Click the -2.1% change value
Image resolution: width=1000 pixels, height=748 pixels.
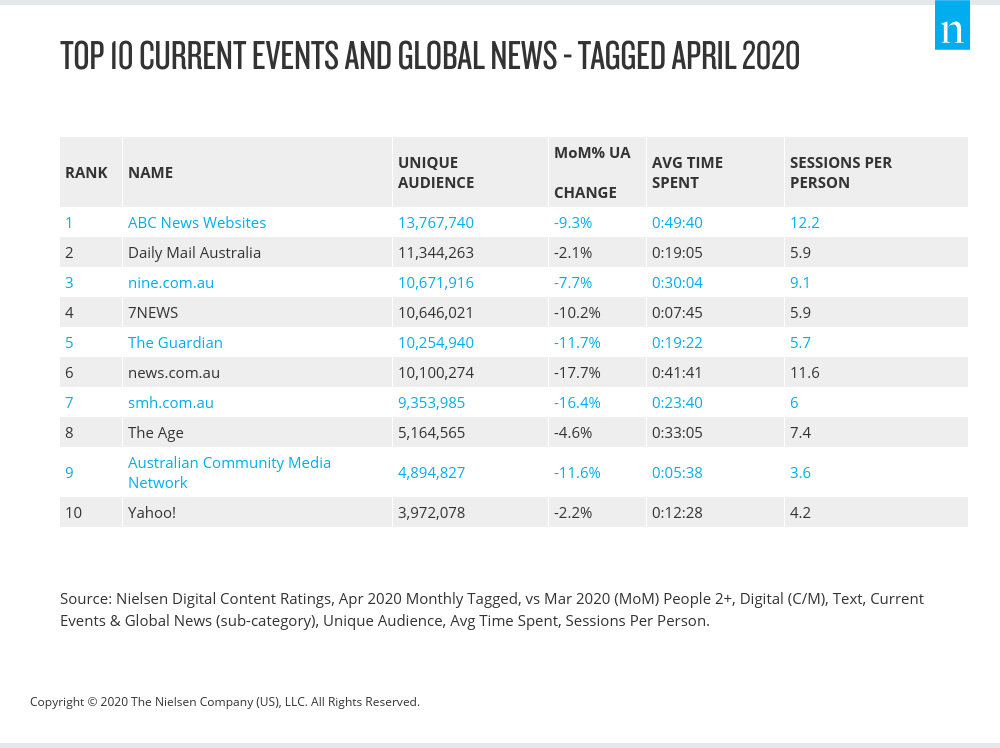coord(573,253)
